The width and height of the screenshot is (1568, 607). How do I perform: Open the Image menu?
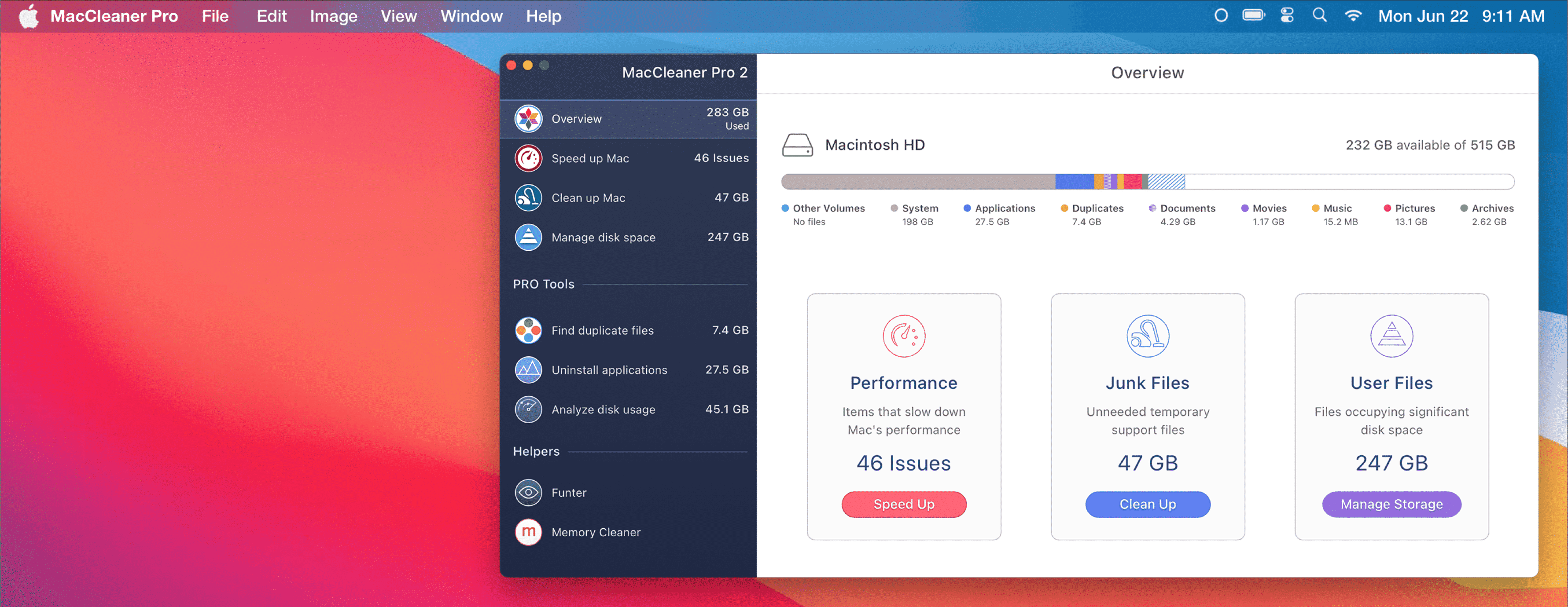[334, 16]
